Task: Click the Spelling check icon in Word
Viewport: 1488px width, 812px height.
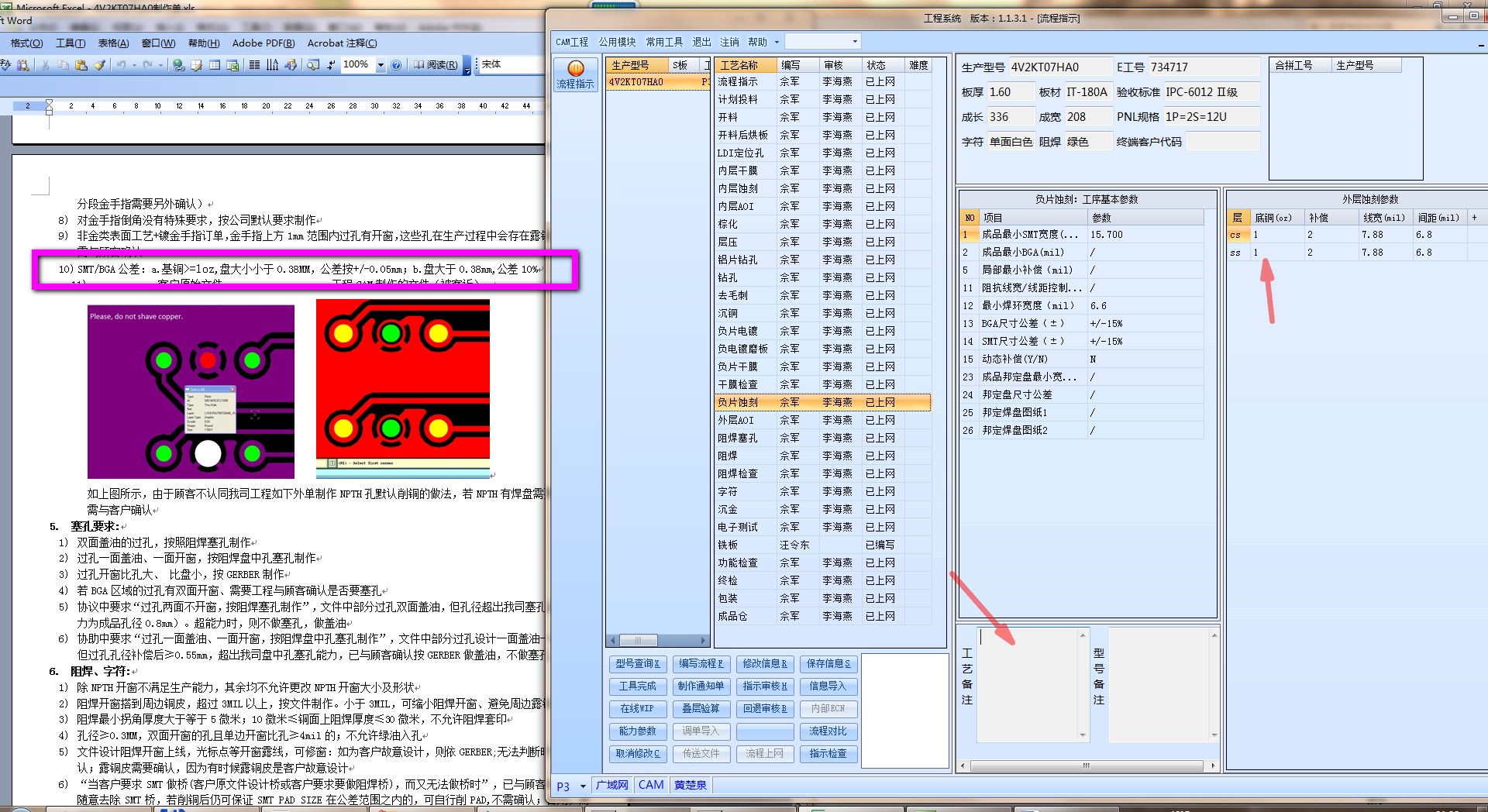Action: 5,65
